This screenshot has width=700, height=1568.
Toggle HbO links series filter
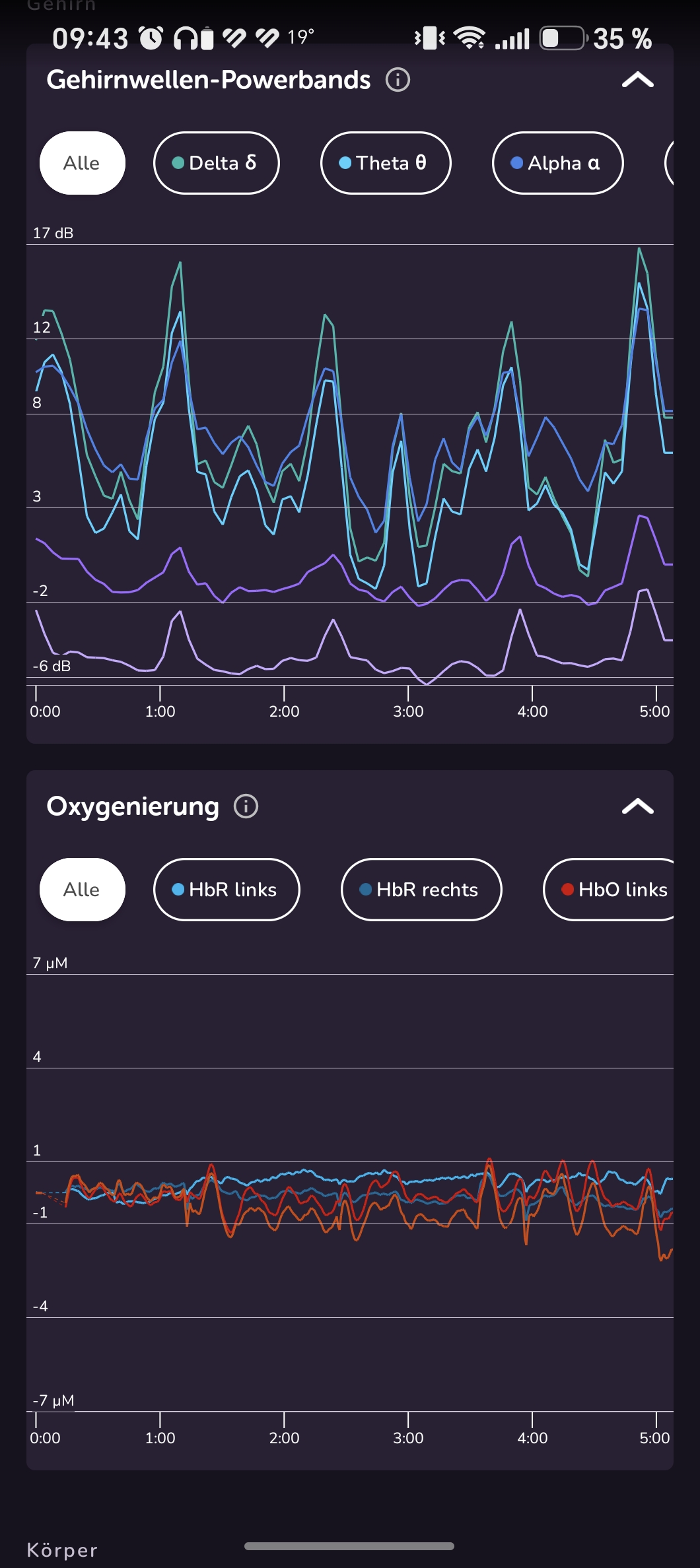point(608,889)
